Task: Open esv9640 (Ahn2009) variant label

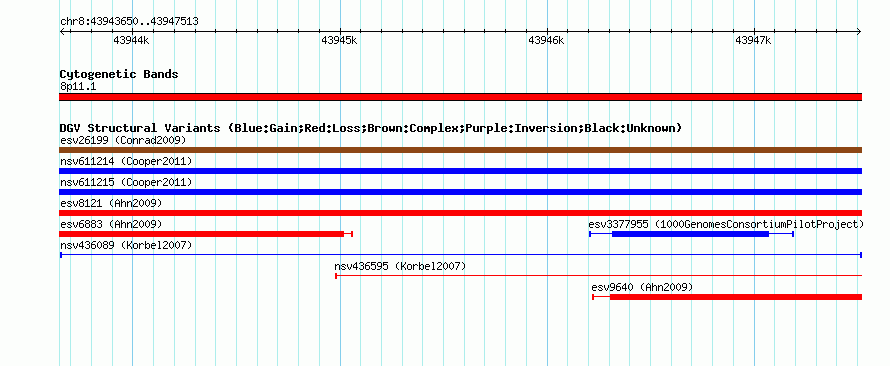Action: coord(642,287)
